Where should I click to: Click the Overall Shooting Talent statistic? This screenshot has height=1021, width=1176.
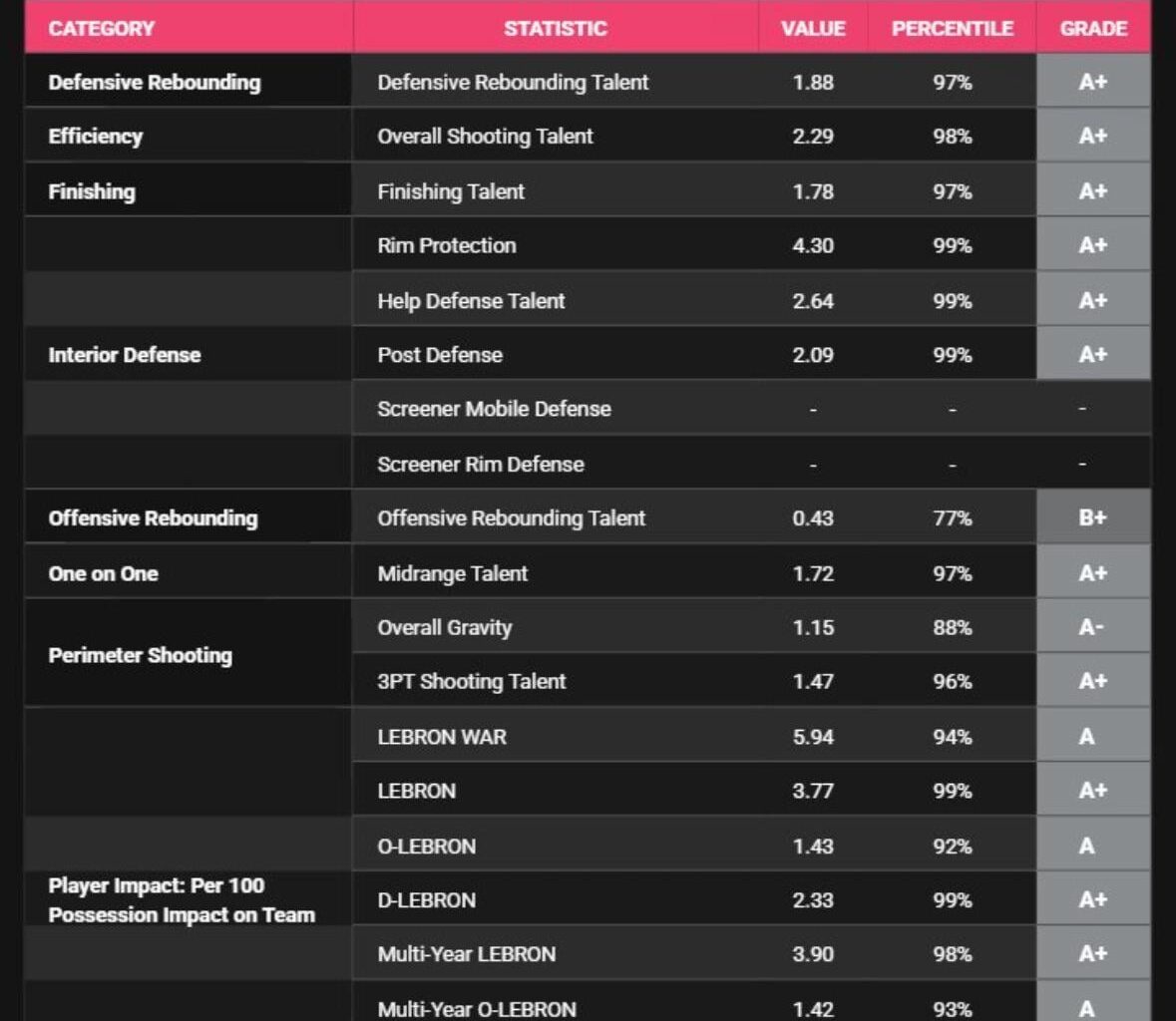(485, 137)
